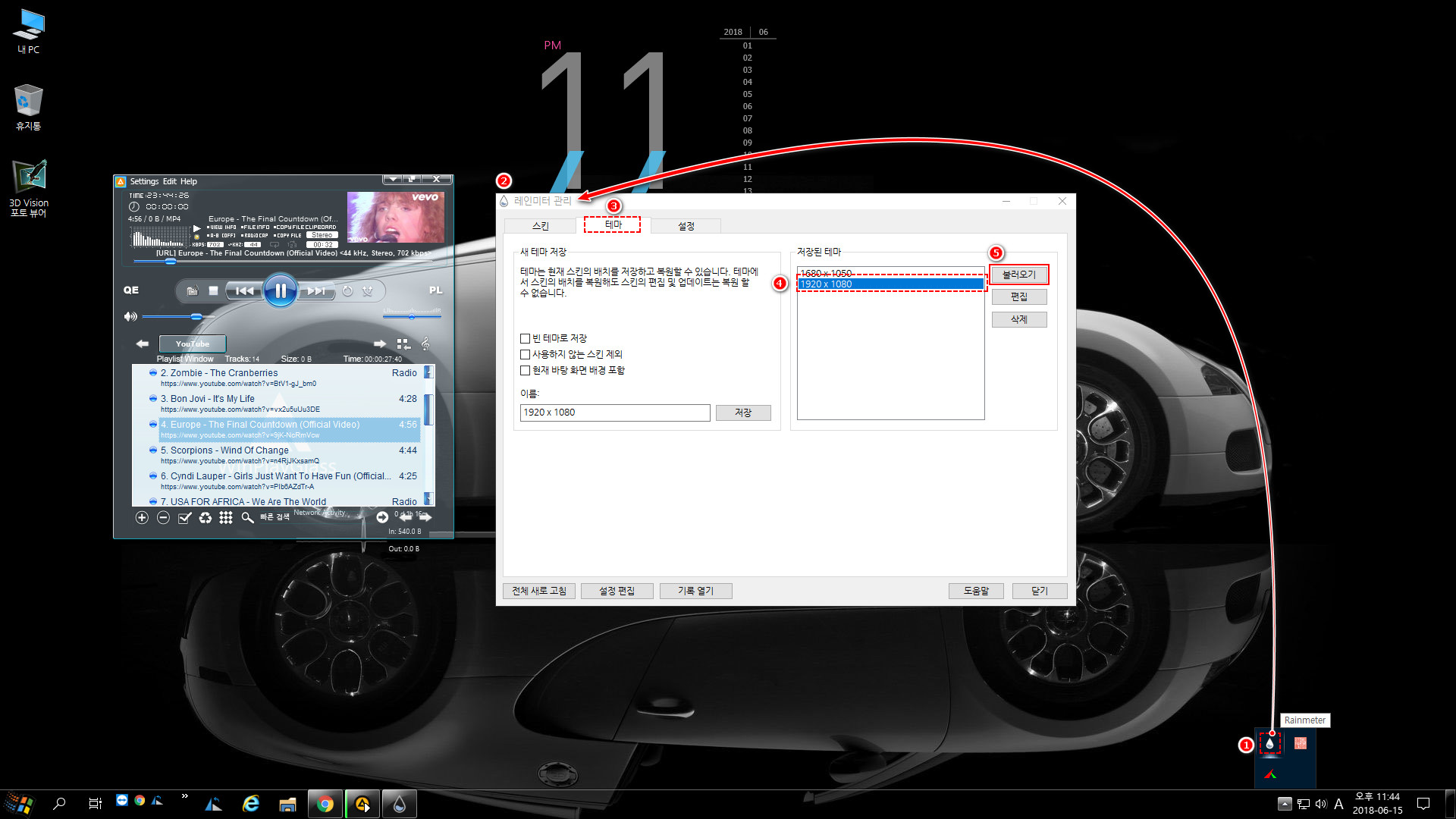
Task: Check 사용하지 않는 스킨 제외 checkbox
Action: 525,354
